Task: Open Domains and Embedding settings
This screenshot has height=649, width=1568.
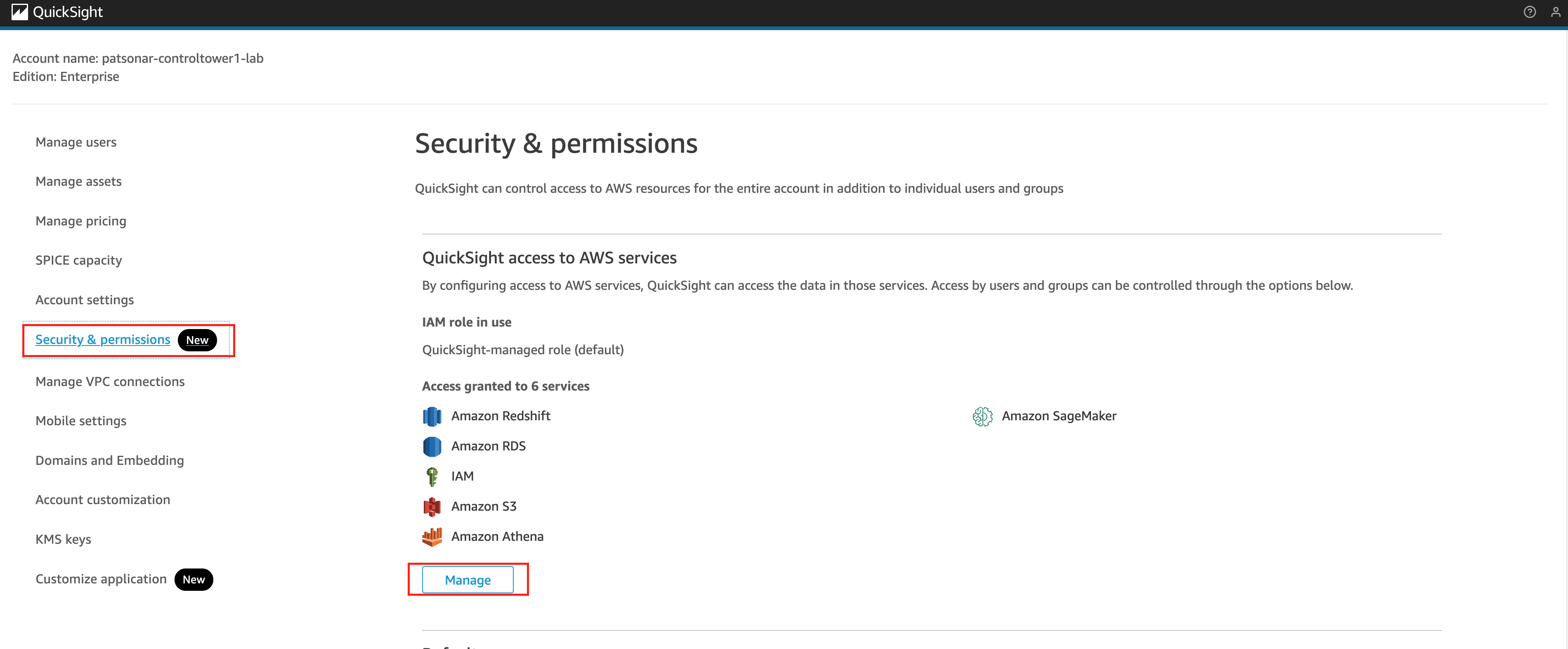Action: 110,461
